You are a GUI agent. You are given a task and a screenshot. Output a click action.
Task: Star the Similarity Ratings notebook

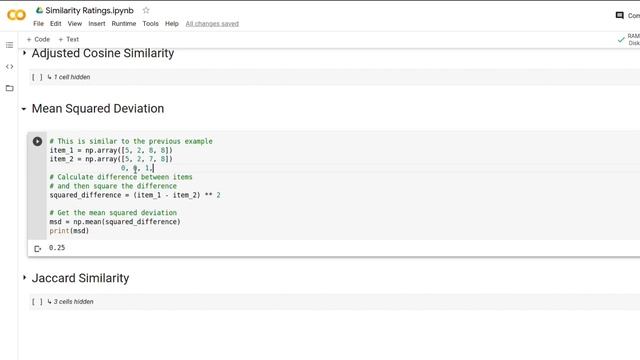click(x=146, y=10)
